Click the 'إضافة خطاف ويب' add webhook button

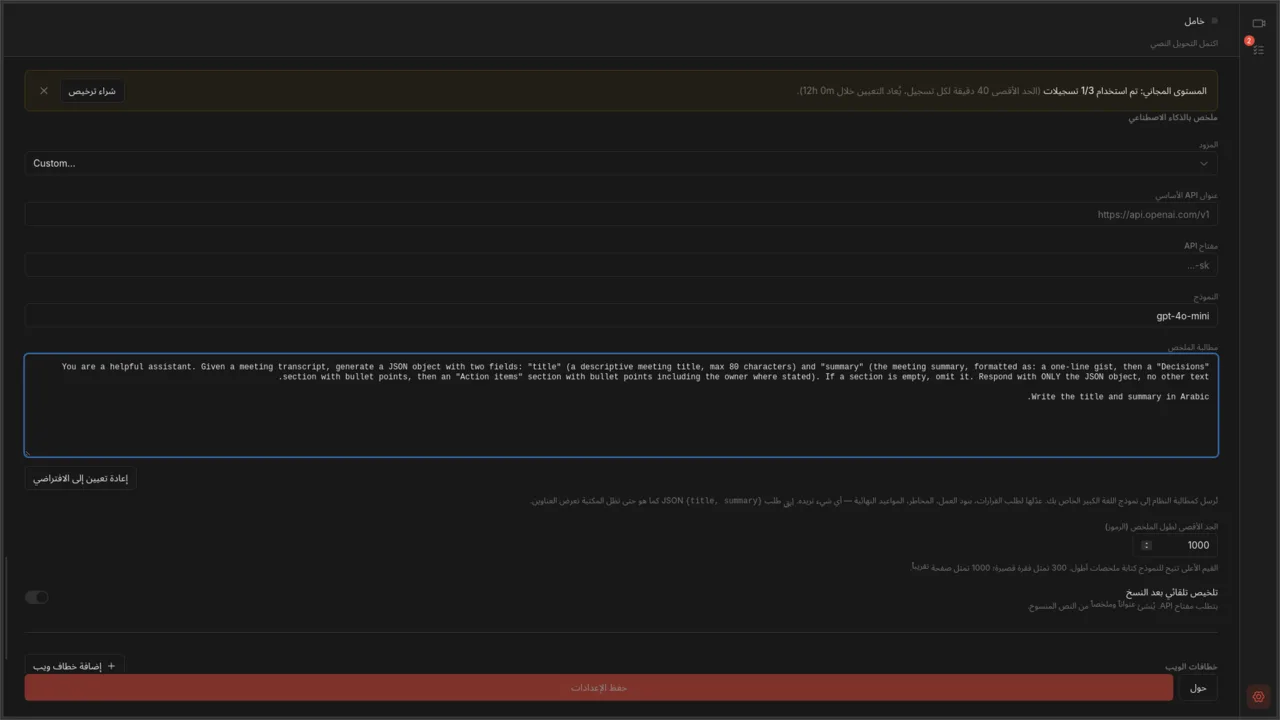point(74,666)
